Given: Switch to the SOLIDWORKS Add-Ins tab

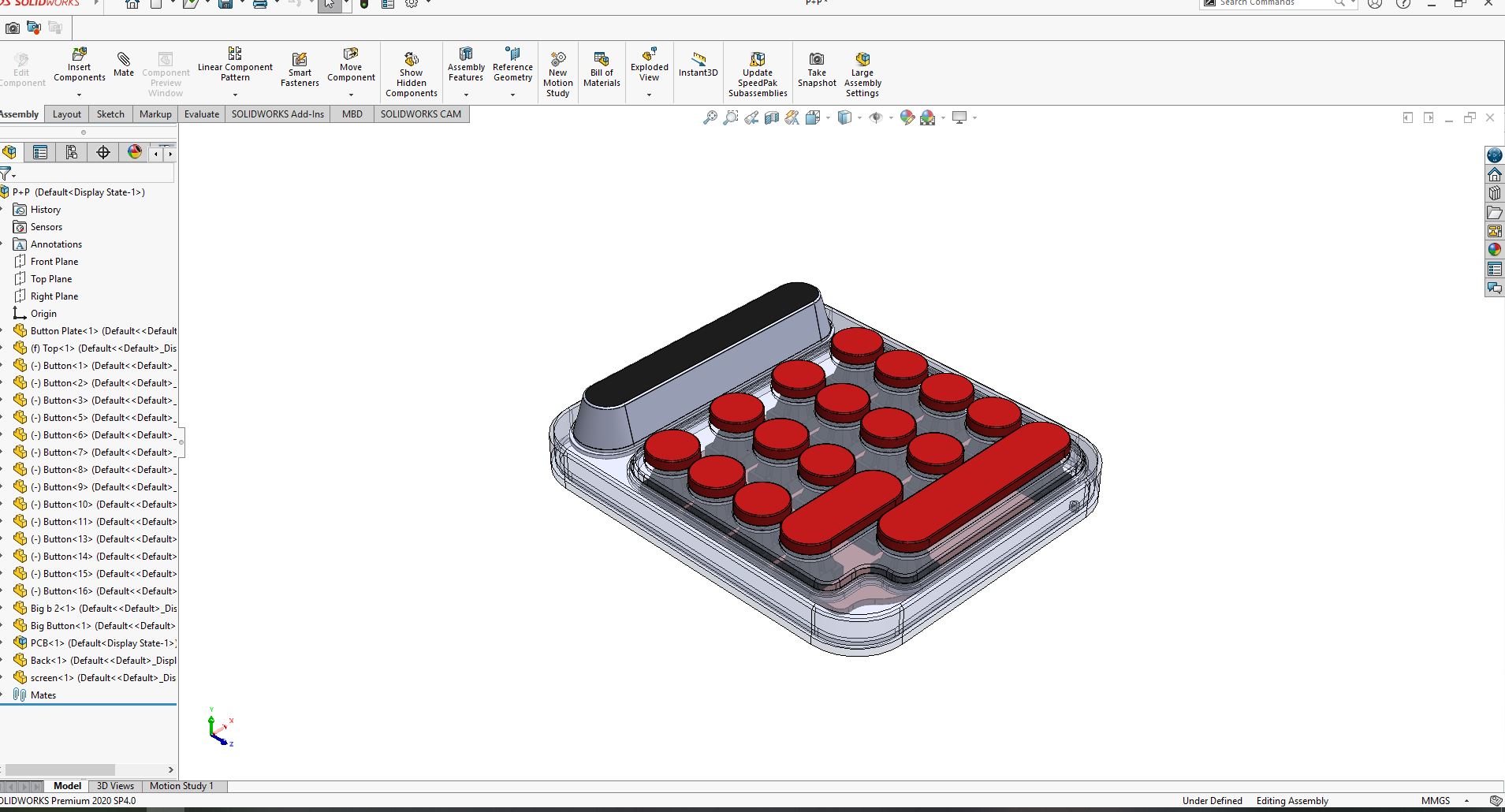Looking at the screenshot, I should tap(278, 114).
